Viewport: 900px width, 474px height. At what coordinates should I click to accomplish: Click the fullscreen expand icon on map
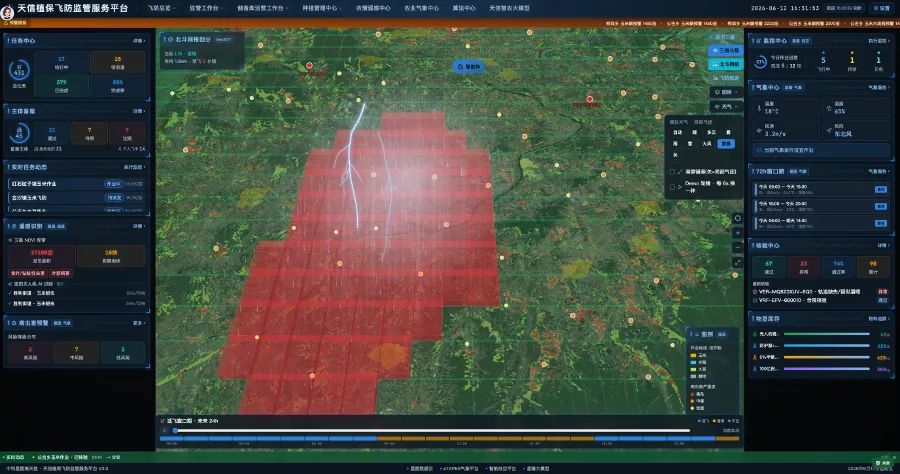[738, 262]
